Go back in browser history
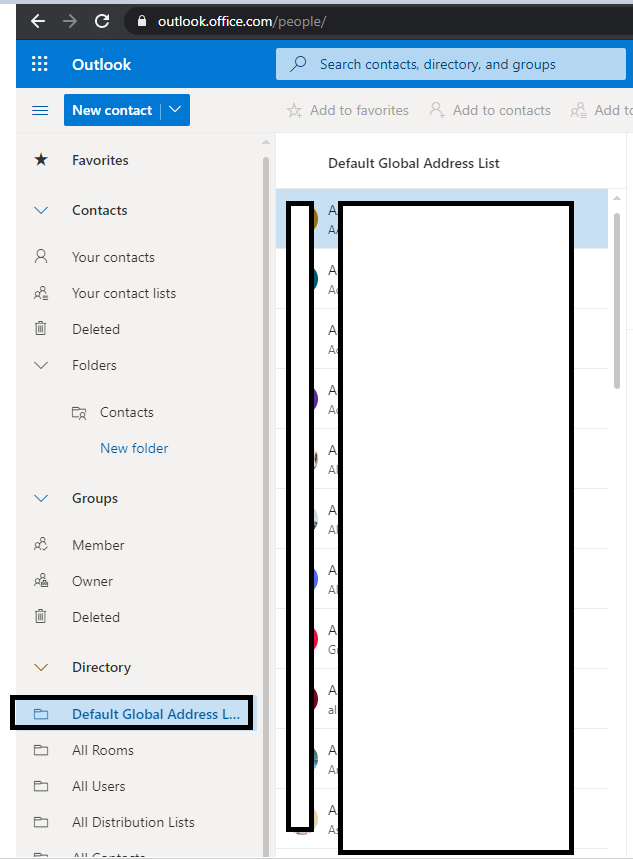 point(38,21)
